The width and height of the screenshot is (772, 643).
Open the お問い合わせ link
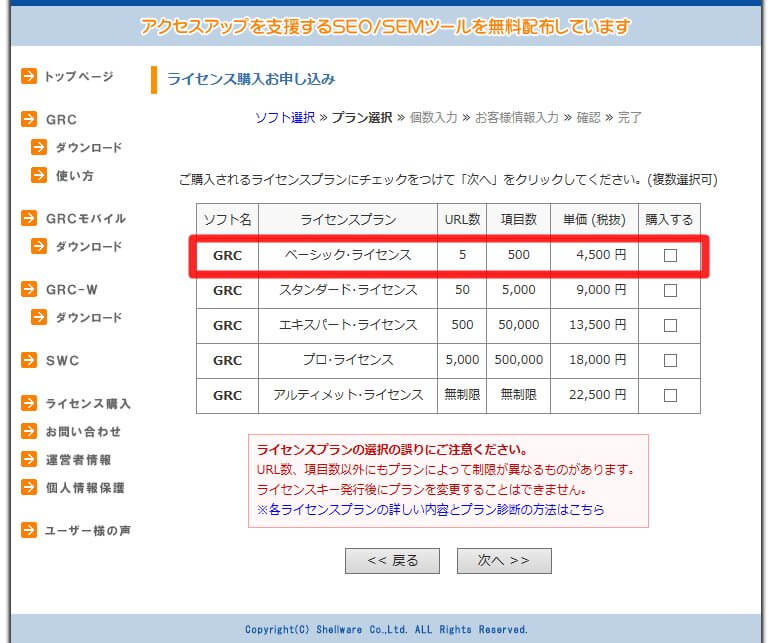83,432
